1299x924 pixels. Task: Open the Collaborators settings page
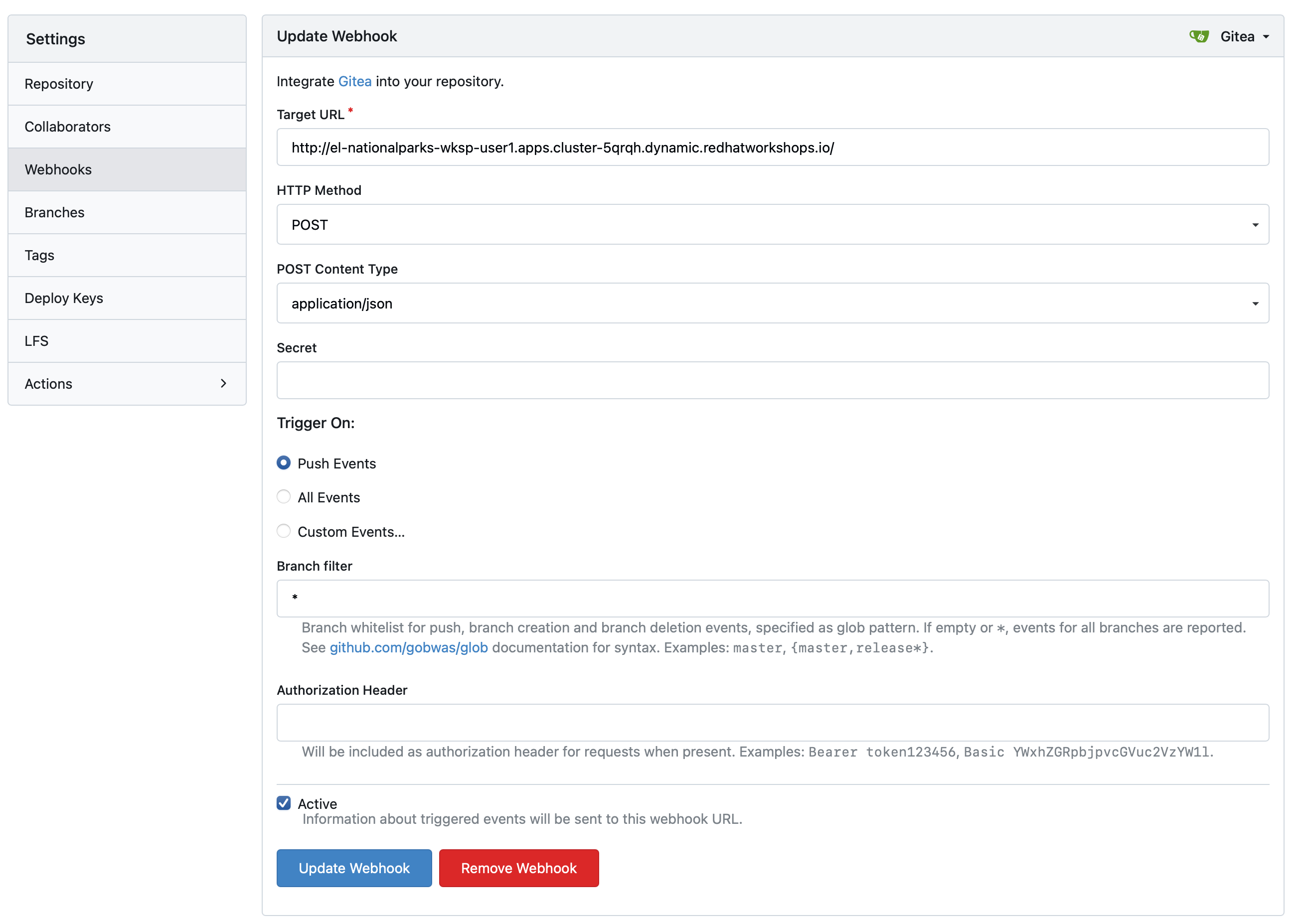68,126
